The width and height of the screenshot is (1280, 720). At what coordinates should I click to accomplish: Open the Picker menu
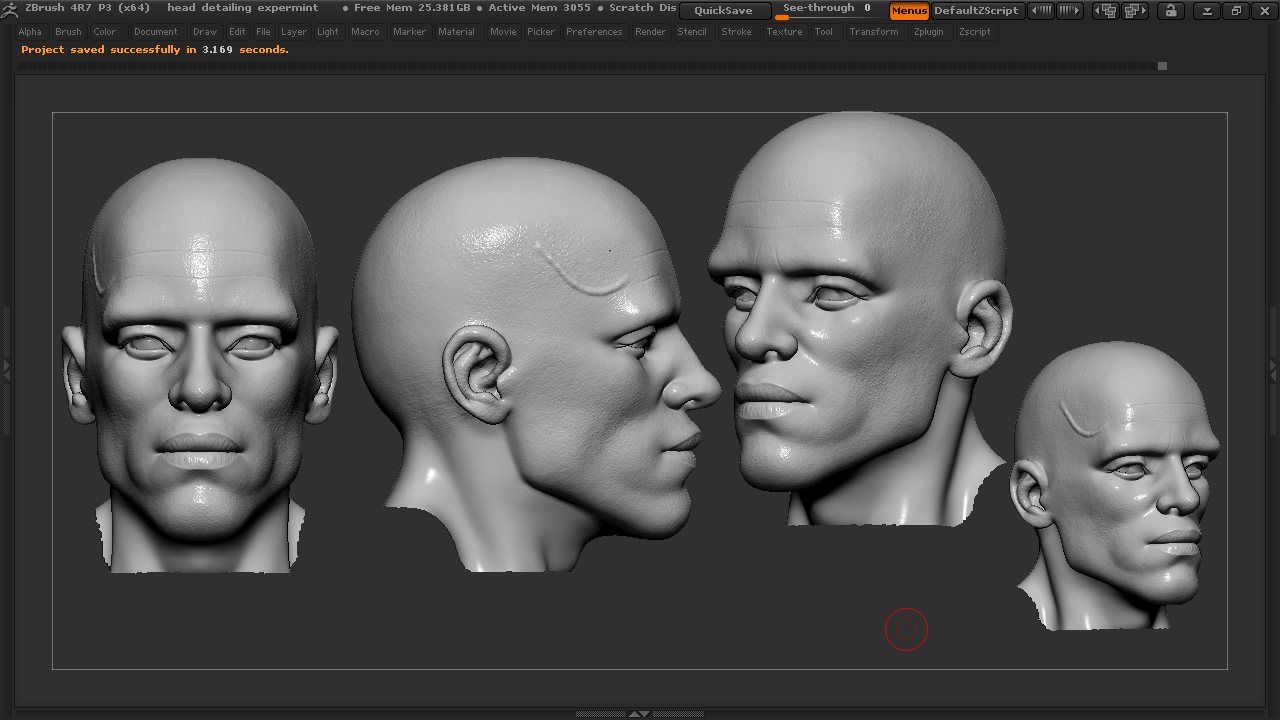[x=541, y=32]
